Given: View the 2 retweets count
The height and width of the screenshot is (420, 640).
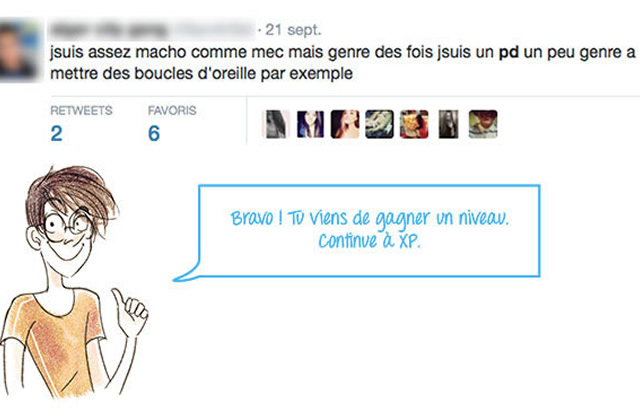Looking at the screenshot, I should (56, 134).
